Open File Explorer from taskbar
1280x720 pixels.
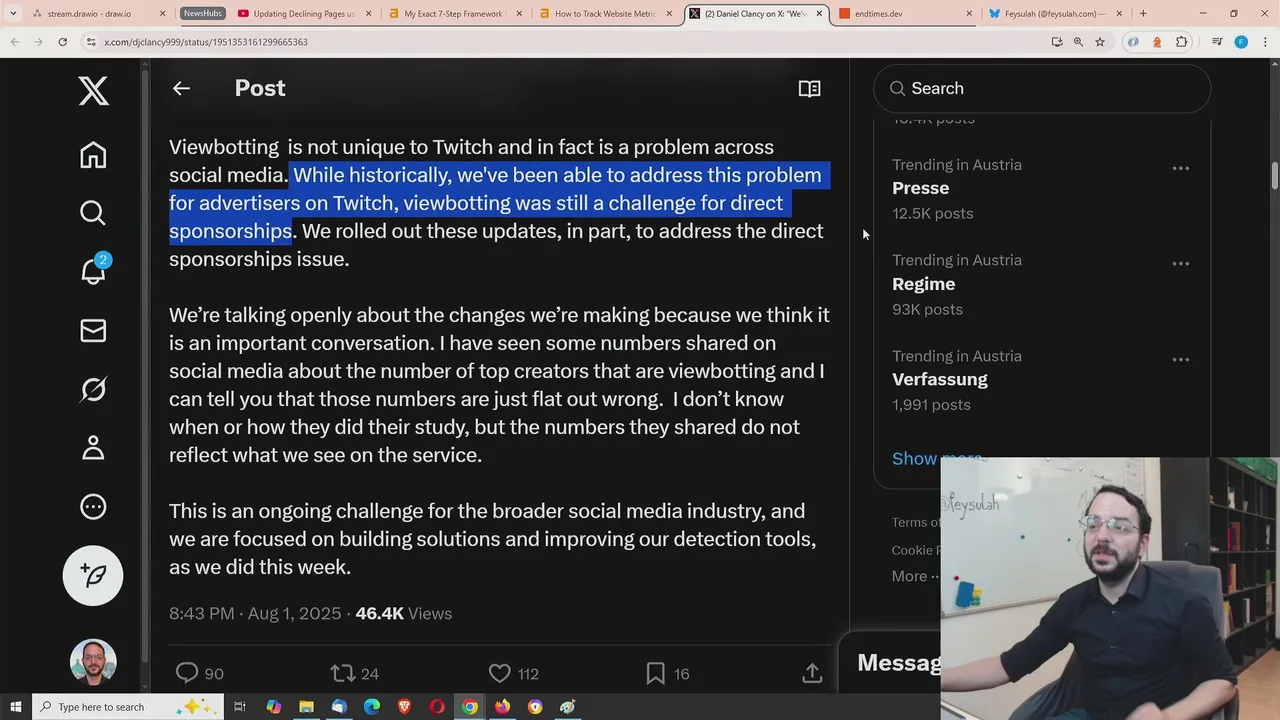click(x=306, y=707)
